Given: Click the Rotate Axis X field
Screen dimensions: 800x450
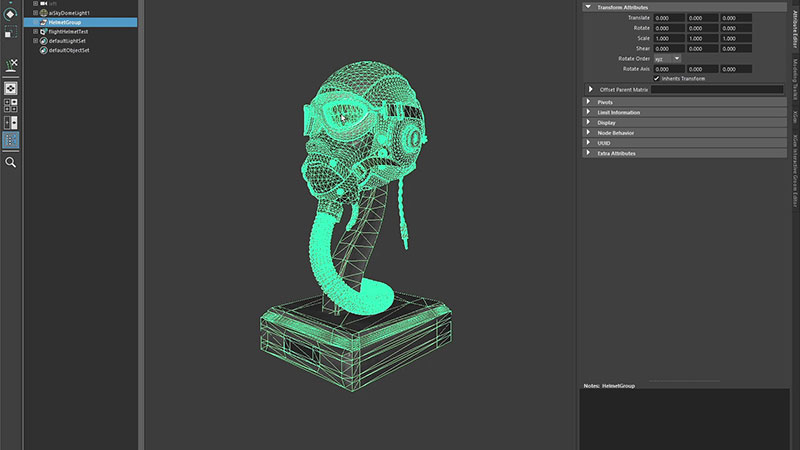Looking at the screenshot, I should click(x=669, y=69).
